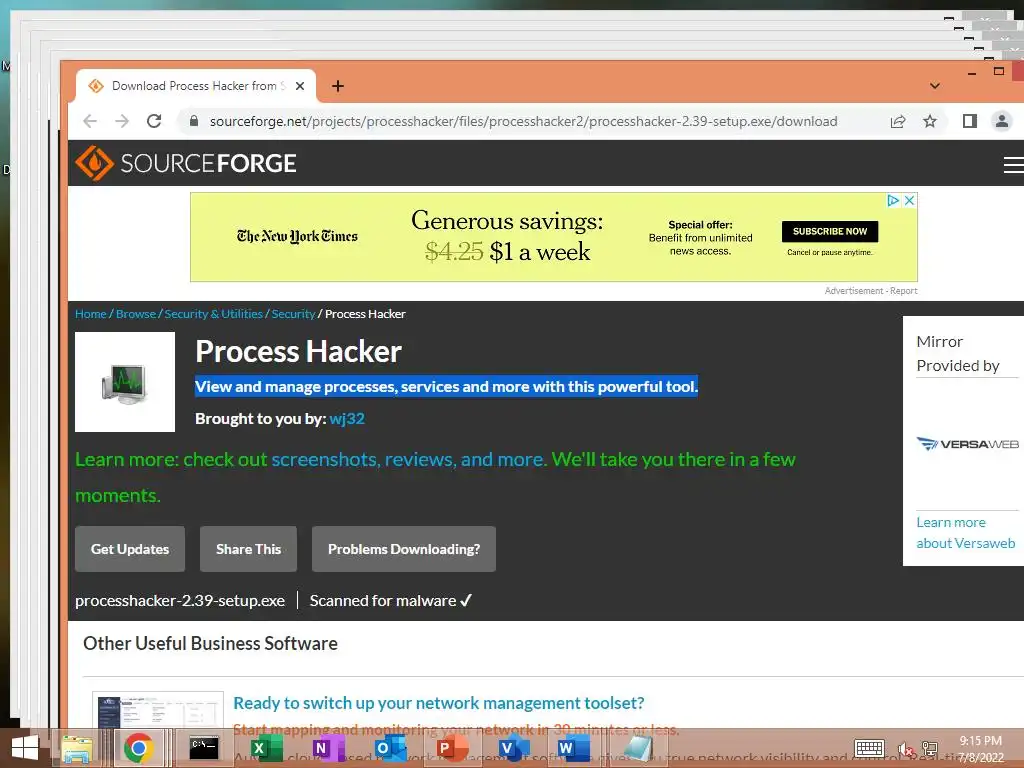Launch Outlook from the taskbar

(x=389, y=748)
